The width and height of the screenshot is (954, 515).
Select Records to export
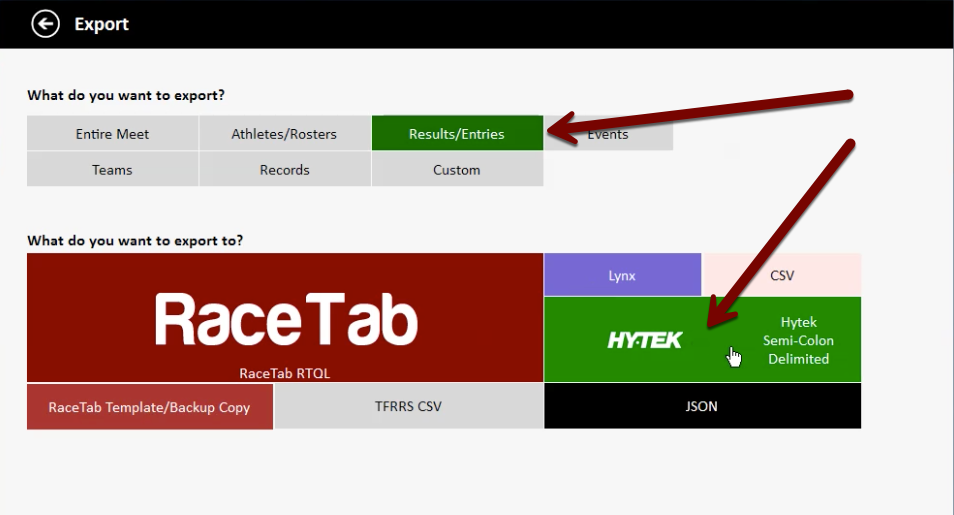[284, 169]
